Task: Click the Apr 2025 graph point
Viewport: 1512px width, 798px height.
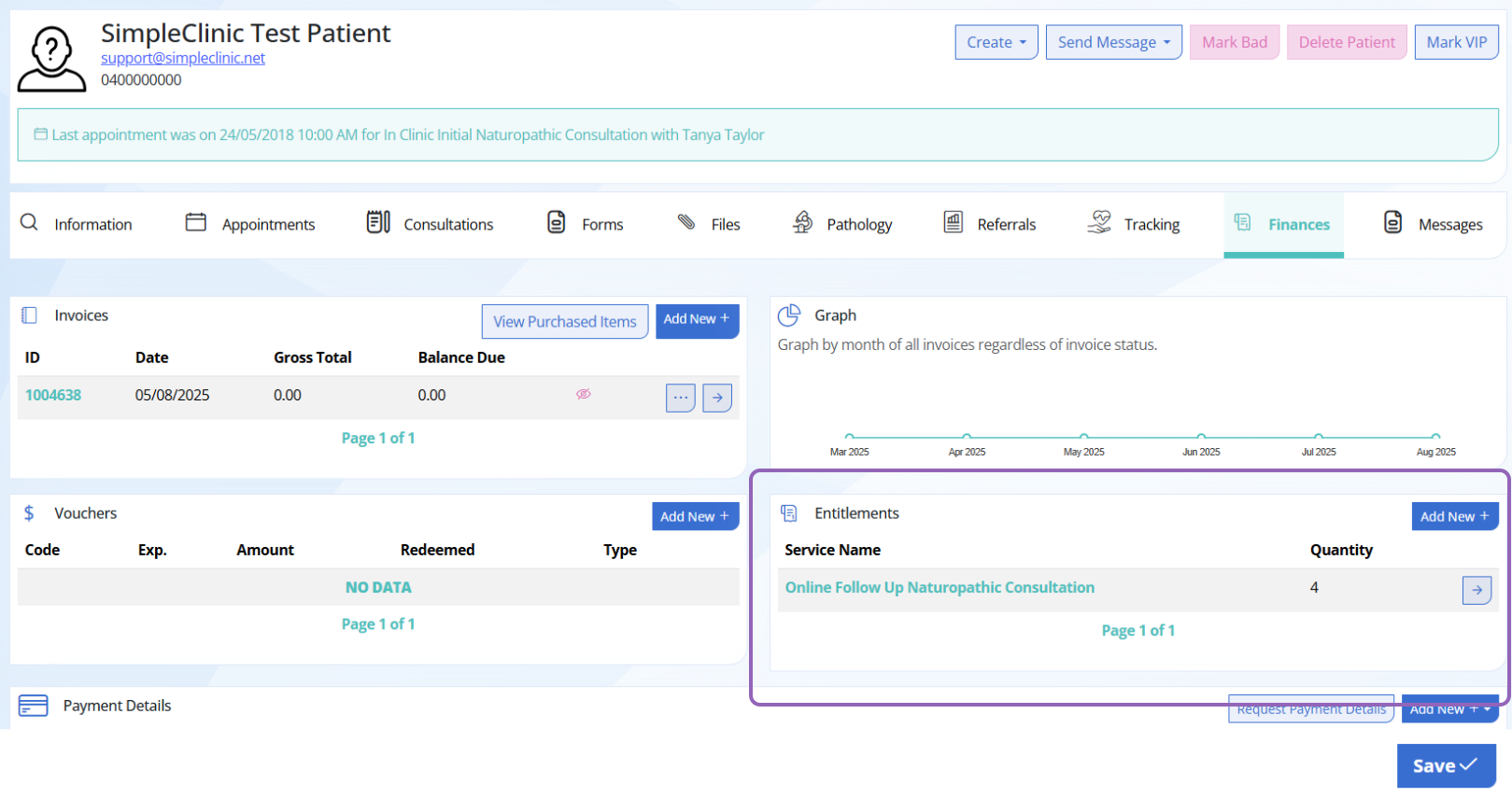Action: pyautogui.click(x=967, y=436)
